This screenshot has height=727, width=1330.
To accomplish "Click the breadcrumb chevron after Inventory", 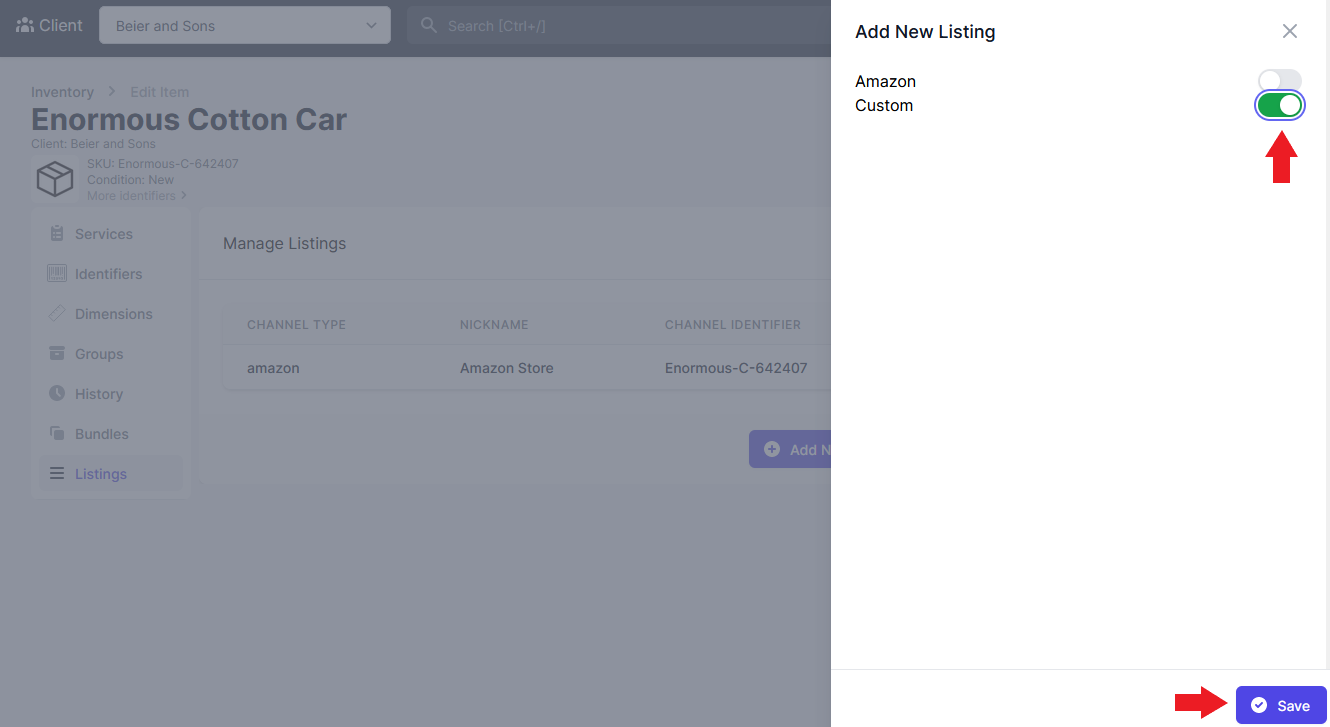I will tap(112, 92).
